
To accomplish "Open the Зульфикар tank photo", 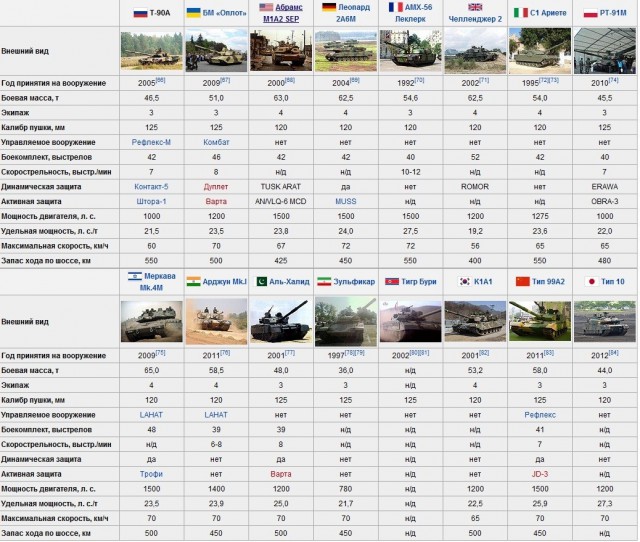I will (346, 322).
